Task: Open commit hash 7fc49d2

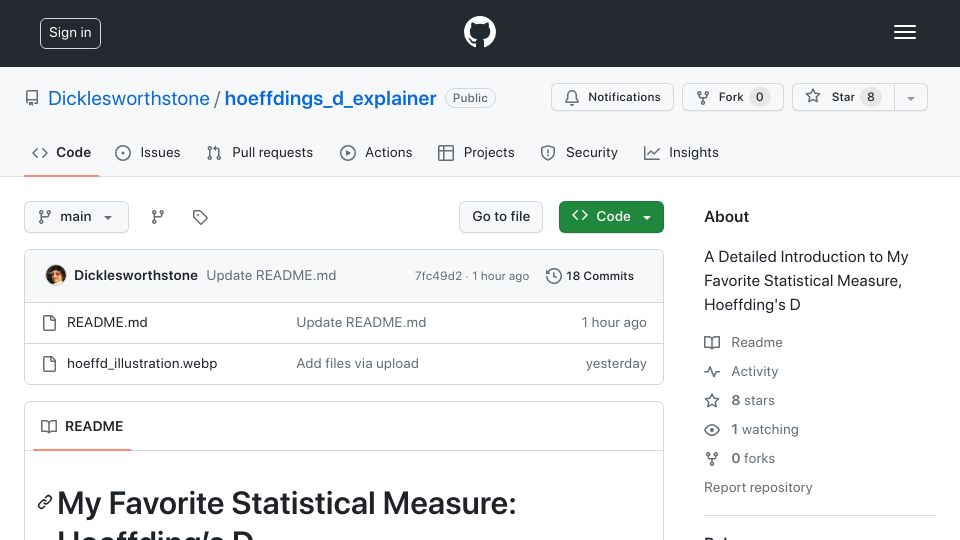Action: pyautogui.click(x=438, y=276)
